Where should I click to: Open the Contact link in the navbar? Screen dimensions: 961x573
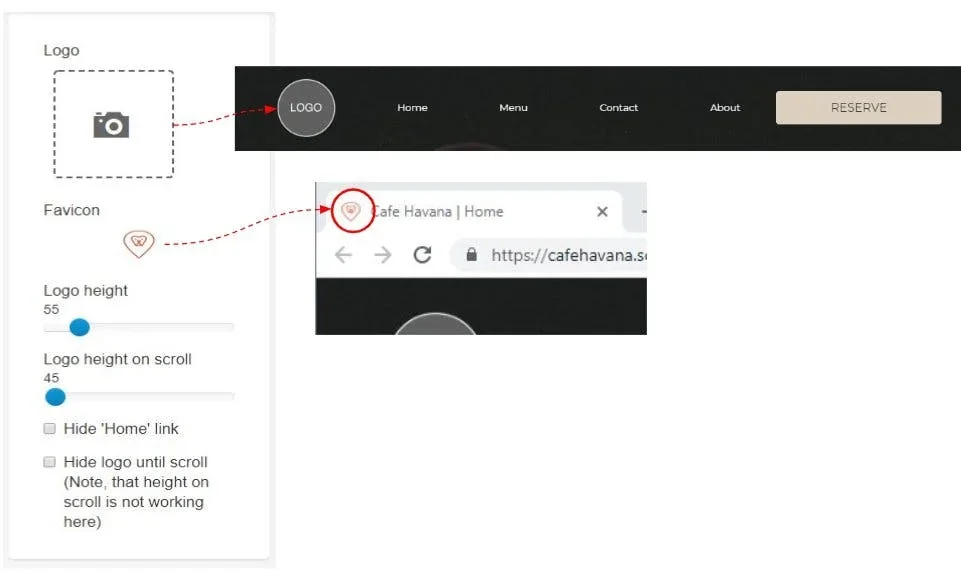pos(618,108)
